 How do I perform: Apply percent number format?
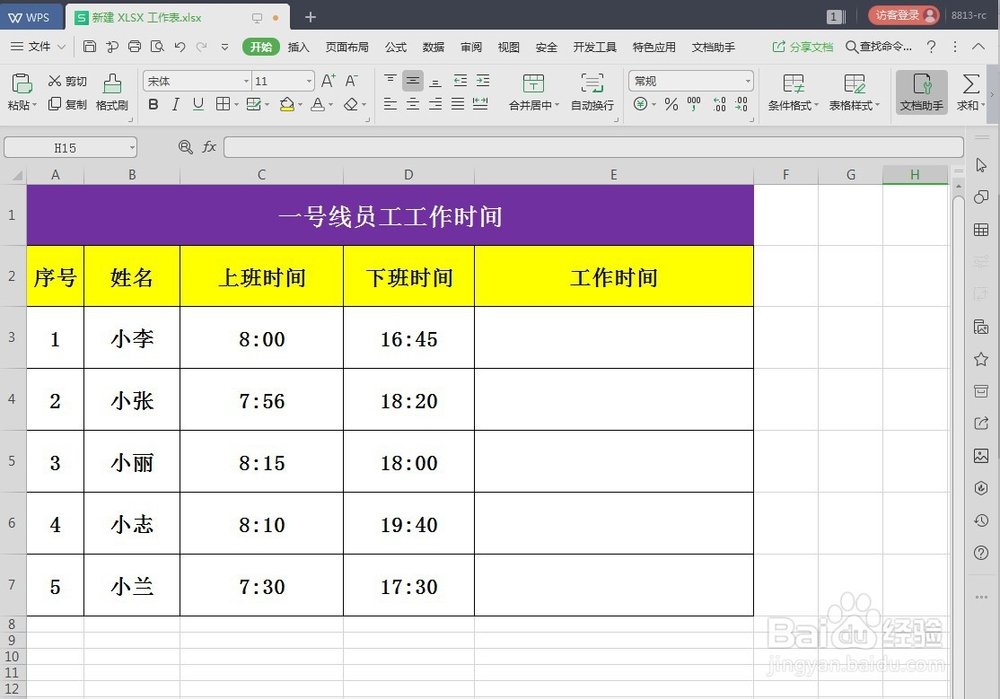tap(672, 104)
